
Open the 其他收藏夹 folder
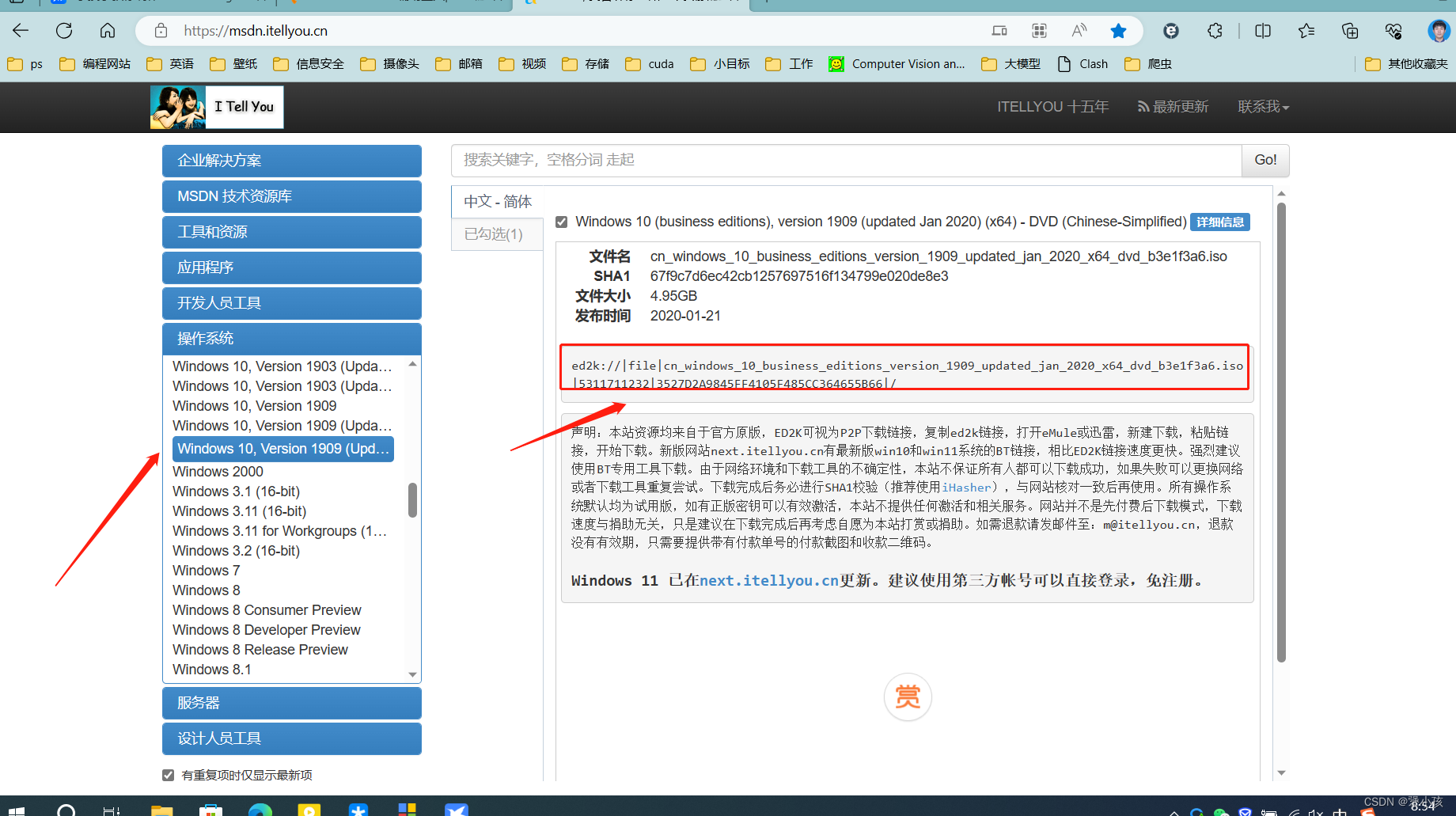(x=1406, y=64)
